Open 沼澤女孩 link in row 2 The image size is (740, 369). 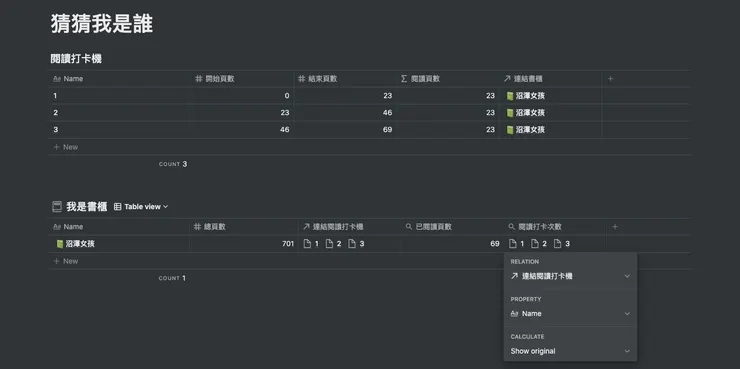click(x=525, y=113)
